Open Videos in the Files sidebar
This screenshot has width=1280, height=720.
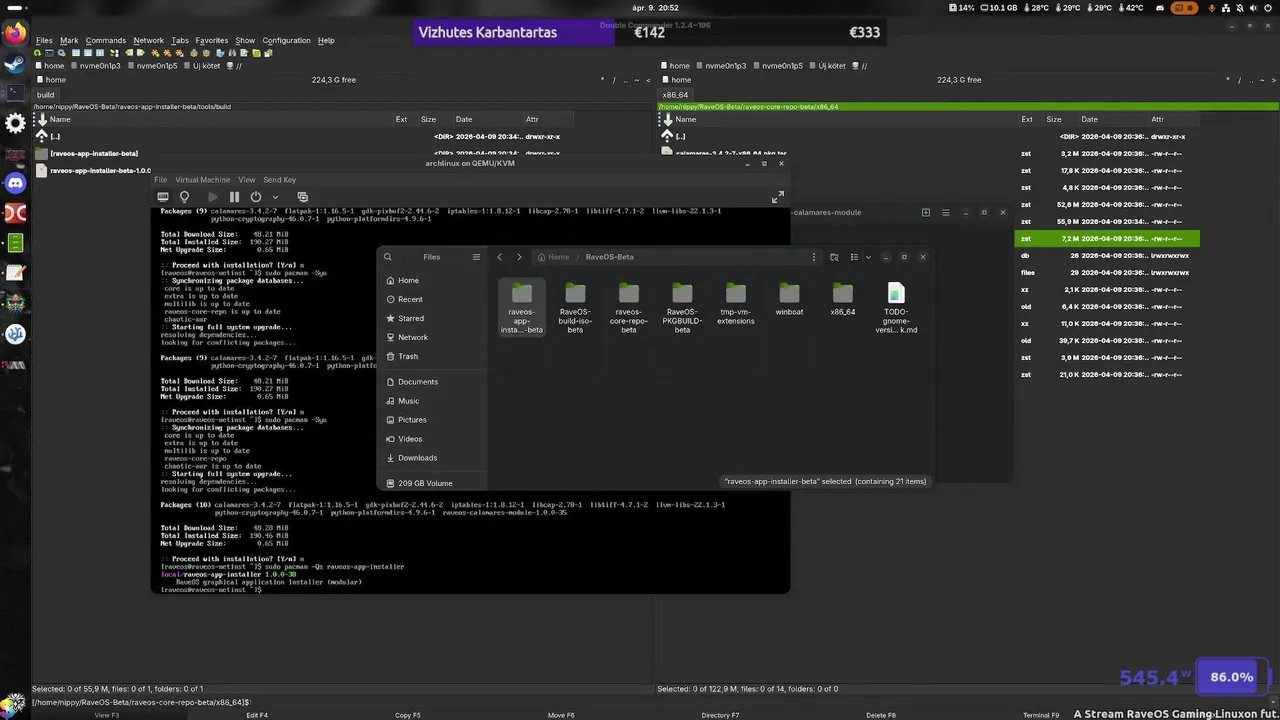tap(431, 439)
